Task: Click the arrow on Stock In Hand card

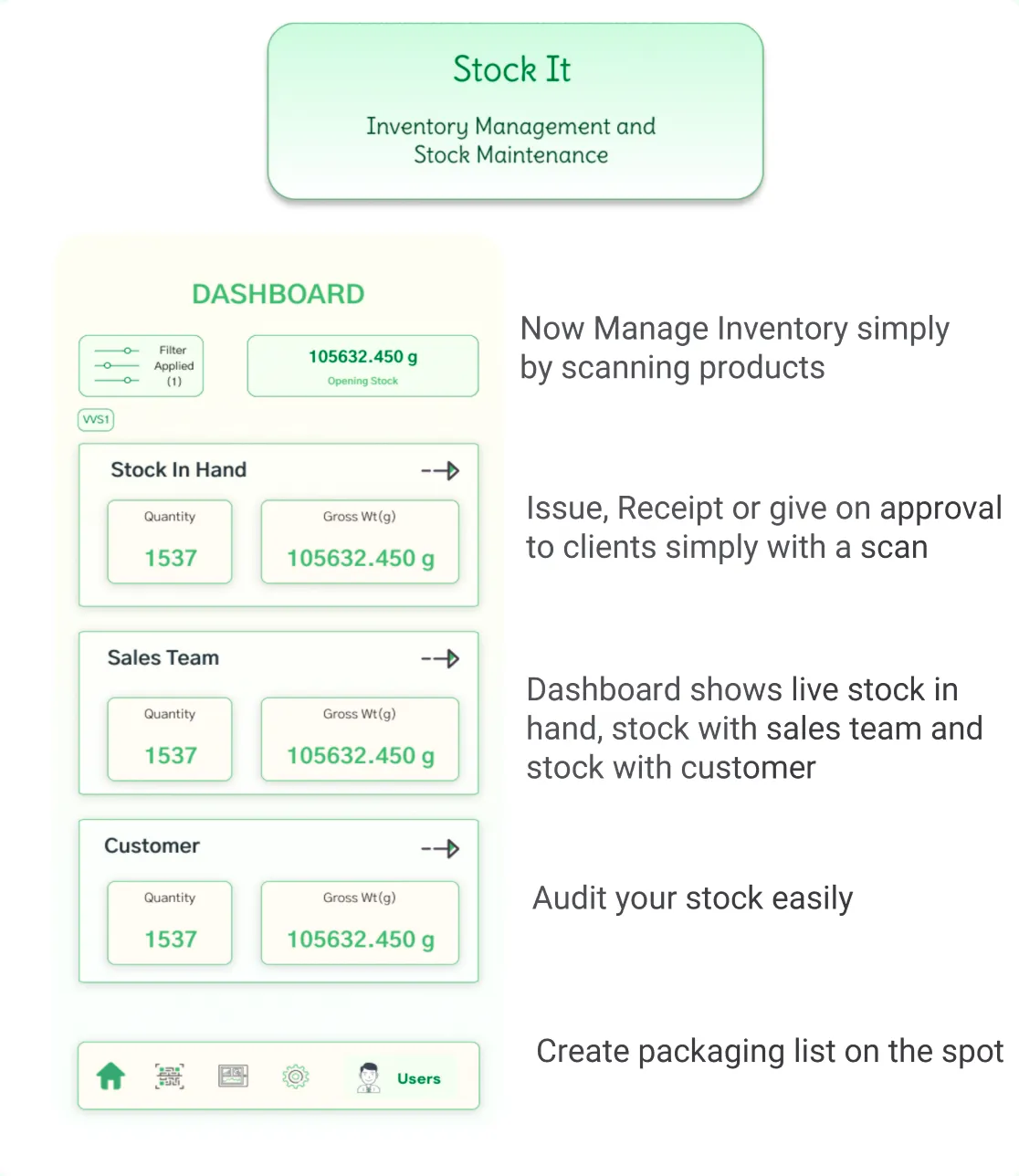Action: pyautogui.click(x=441, y=471)
